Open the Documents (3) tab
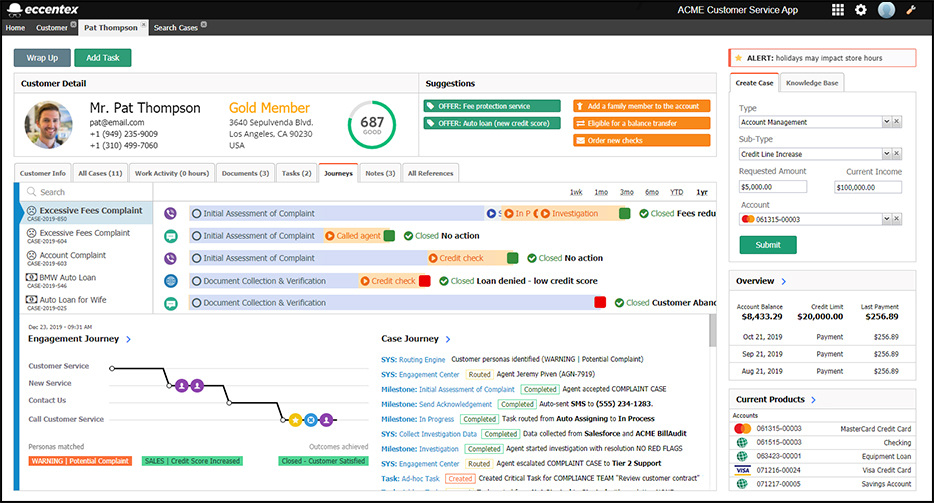Screen dimensions: 934x503 pyautogui.click(x=245, y=173)
